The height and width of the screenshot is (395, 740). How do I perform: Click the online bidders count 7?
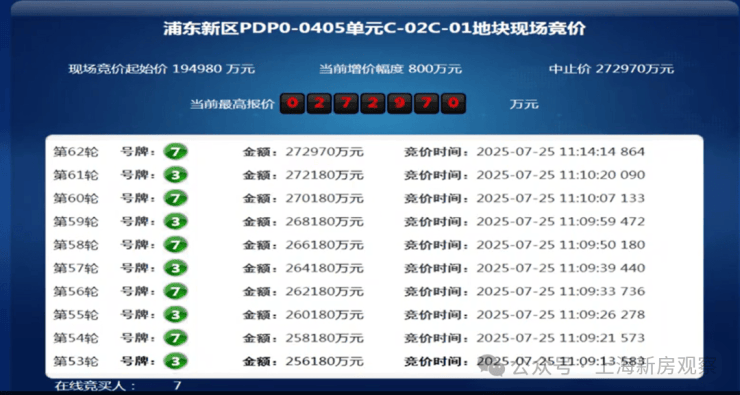pyautogui.click(x=177, y=386)
